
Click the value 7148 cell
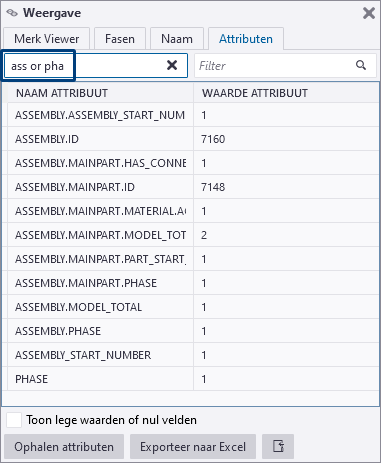286,187
